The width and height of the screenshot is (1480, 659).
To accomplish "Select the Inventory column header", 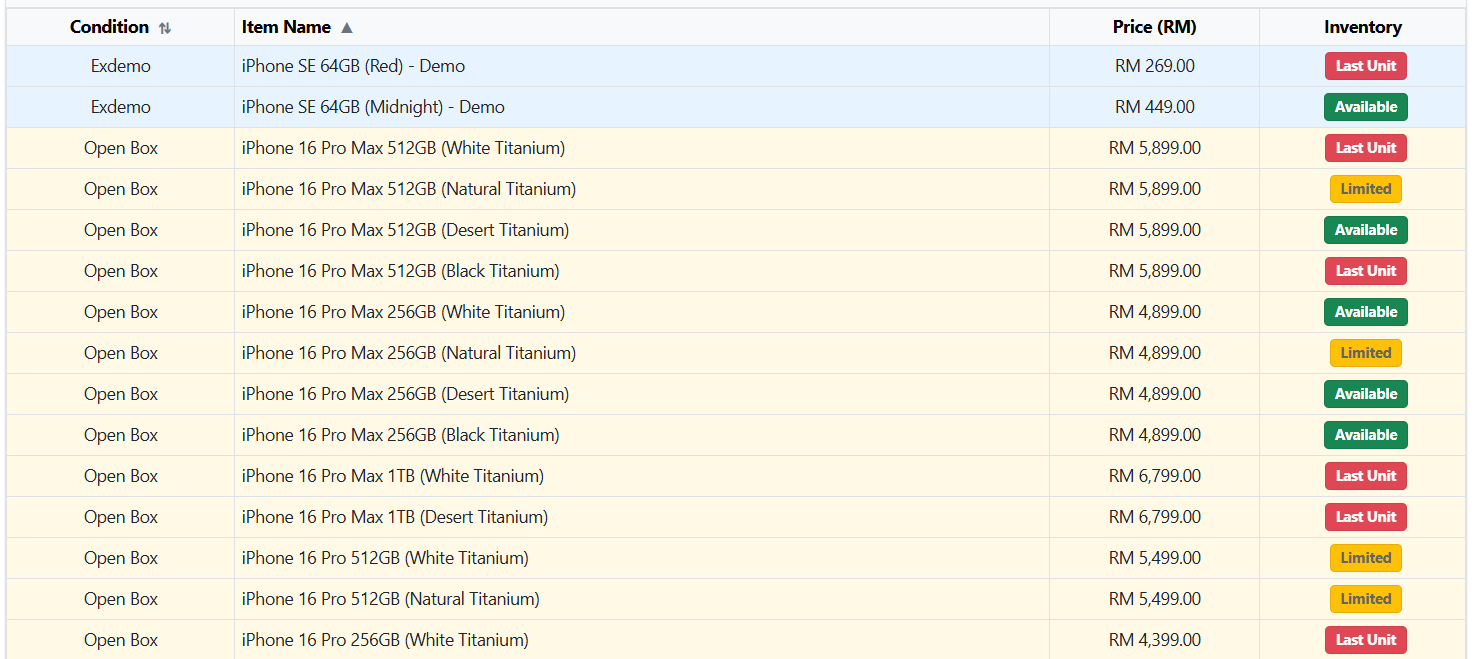I will (x=1362, y=27).
